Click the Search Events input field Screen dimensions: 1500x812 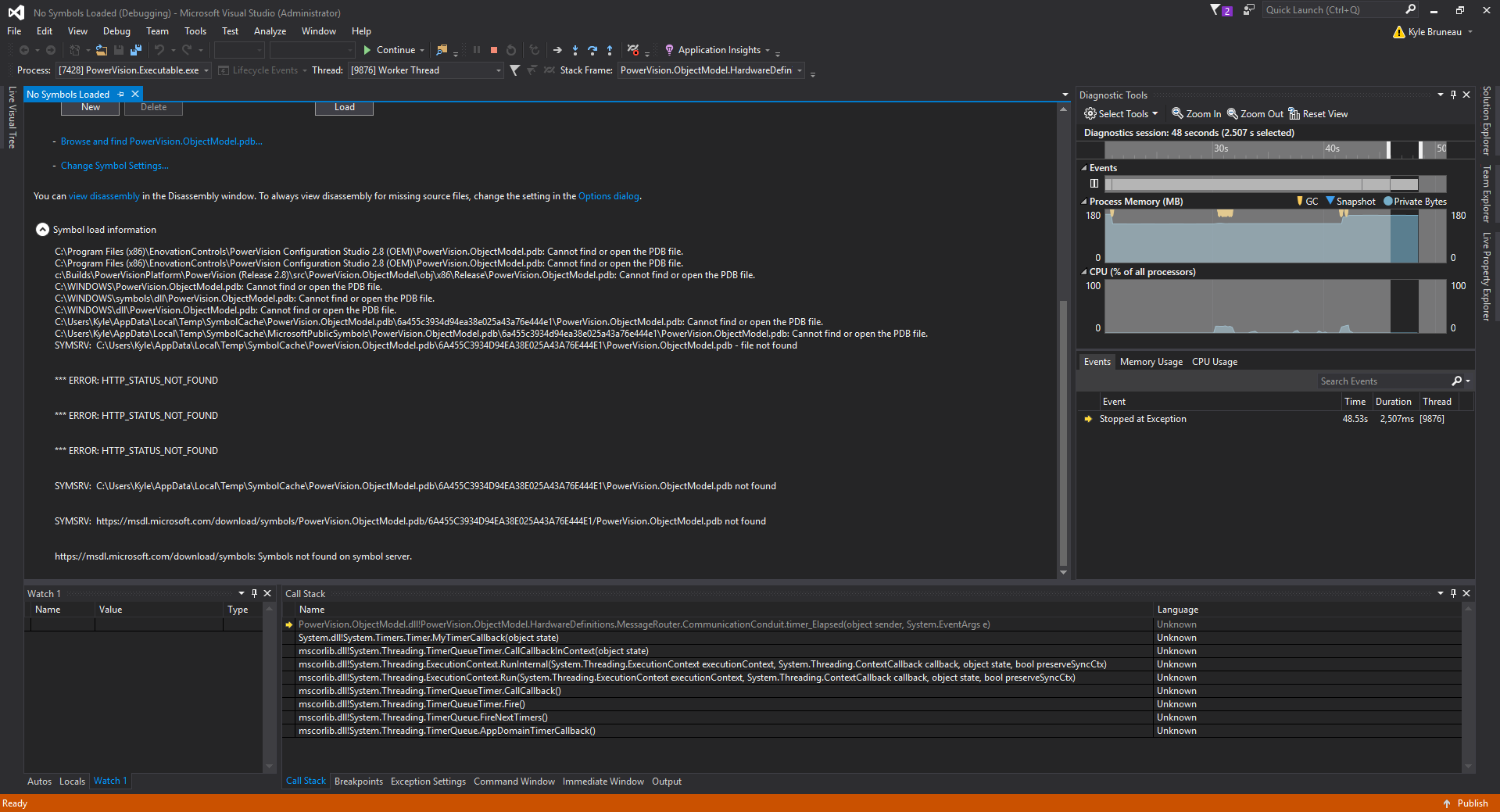[1382, 381]
